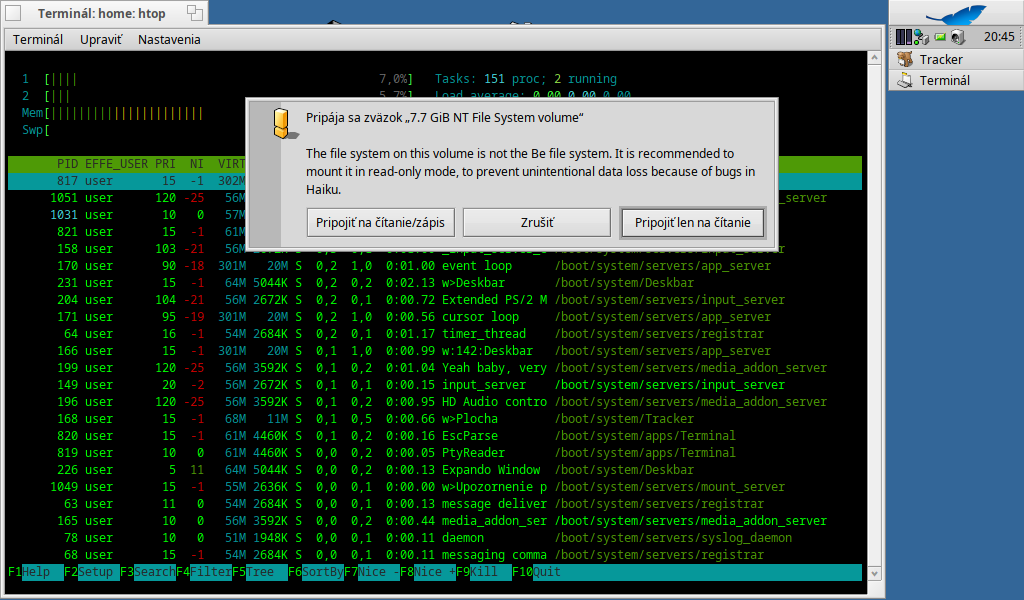This screenshot has width=1024, height=600.
Task: Select process row 'w>Upozornenie p'
Action: pos(435,486)
